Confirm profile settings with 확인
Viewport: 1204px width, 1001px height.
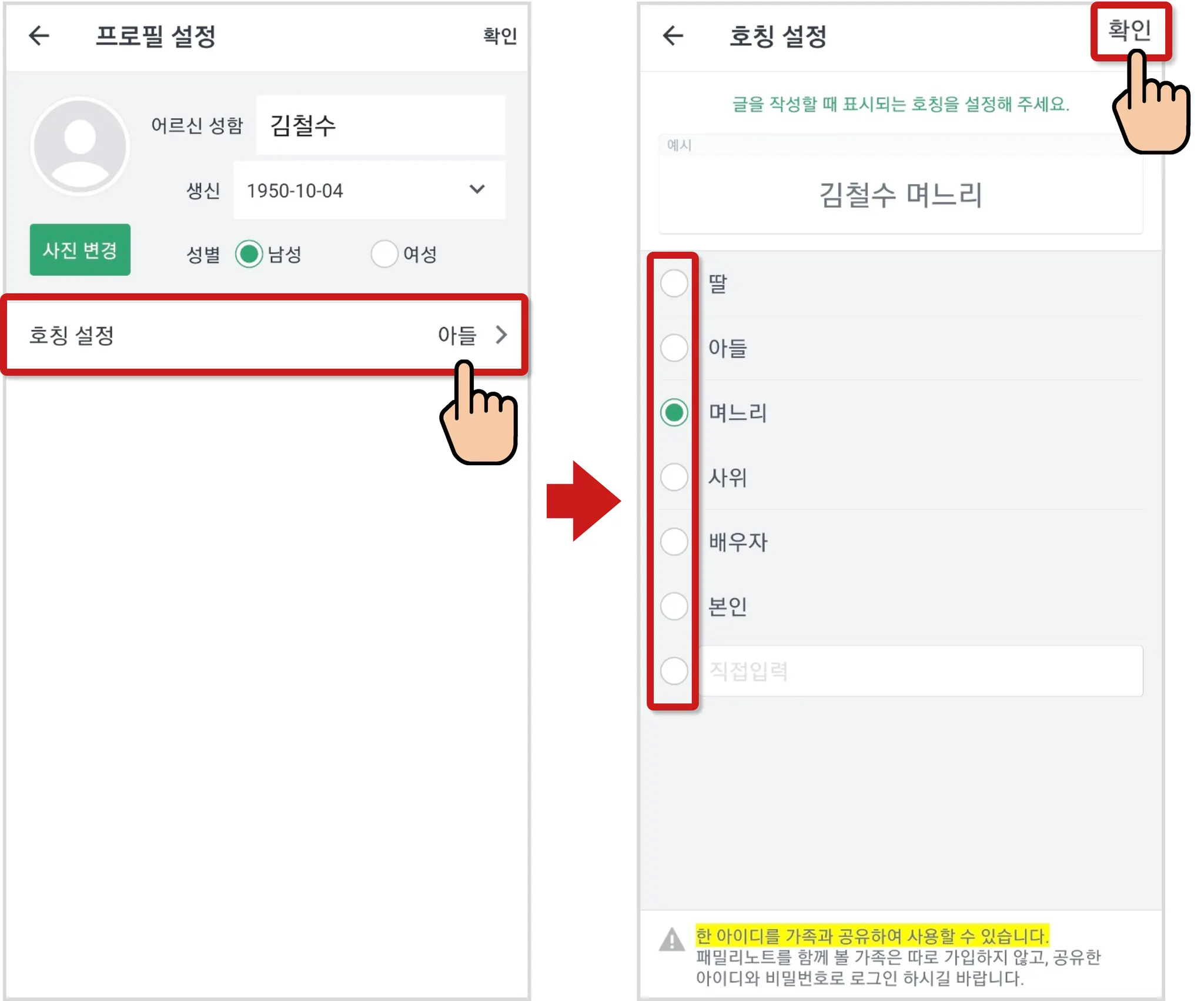coord(500,35)
